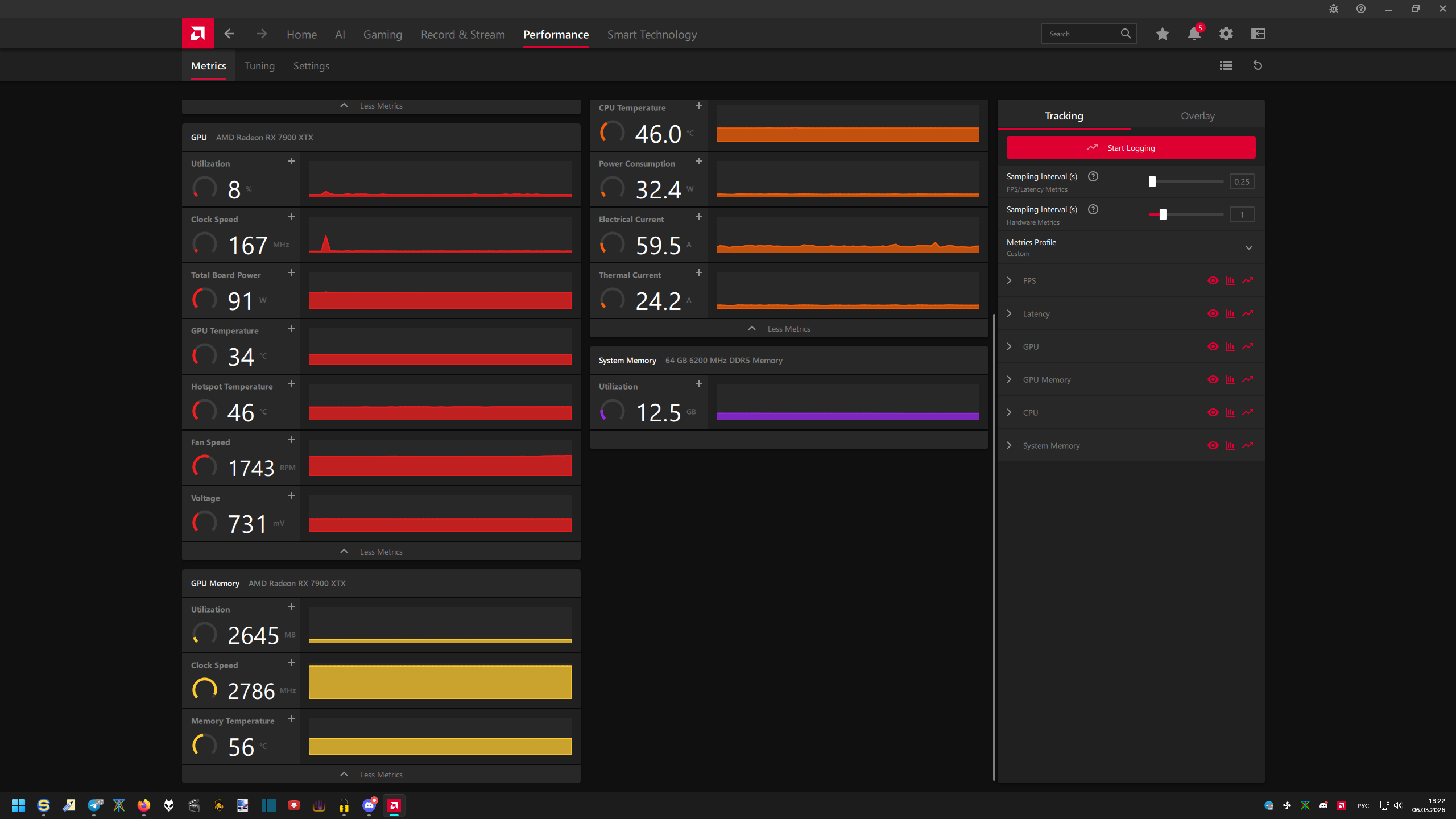Expand the CPU tracking section
Image resolution: width=1456 pixels, height=819 pixels.
(1009, 412)
